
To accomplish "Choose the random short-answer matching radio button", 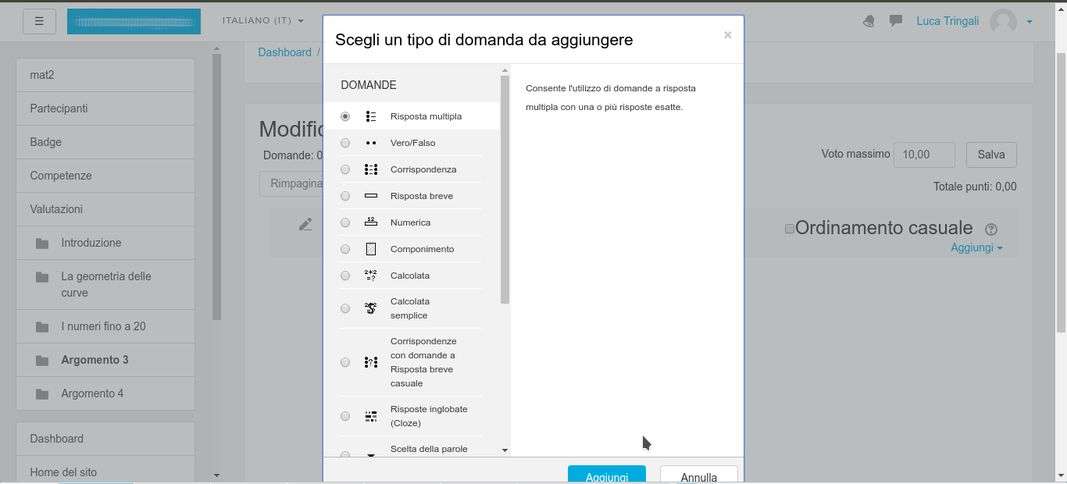I will pos(345,362).
